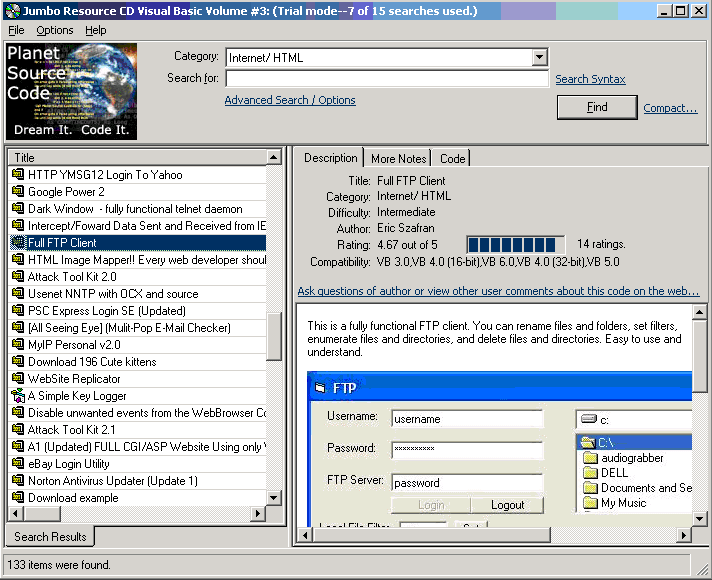Screen dimensions: 712x580
Task: Click the Usenet NNTP with OCX icon
Action: [x=18, y=293]
